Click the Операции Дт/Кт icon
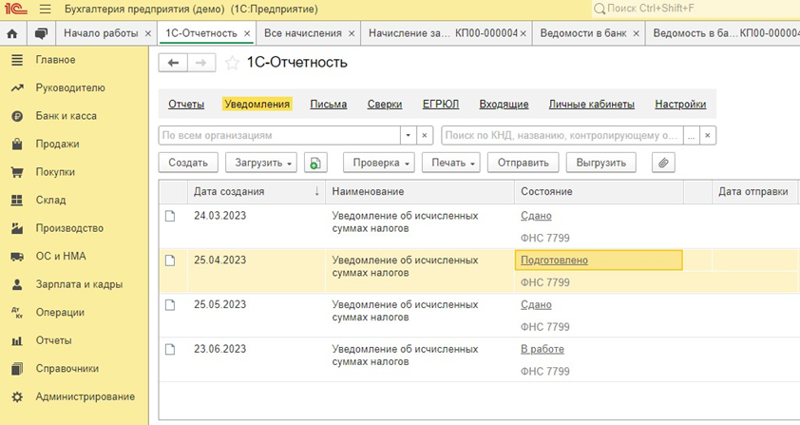This screenshot has height=425, width=800. point(17,313)
